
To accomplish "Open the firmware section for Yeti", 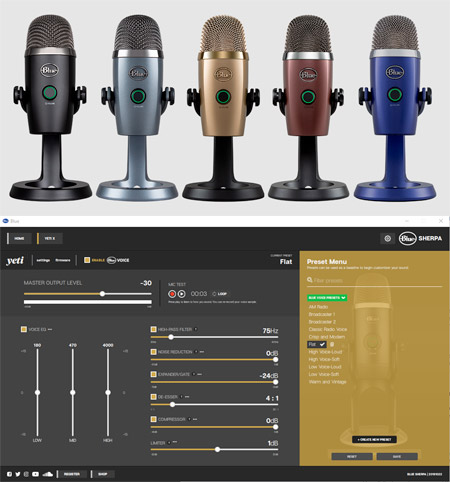I will coord(63,260).
